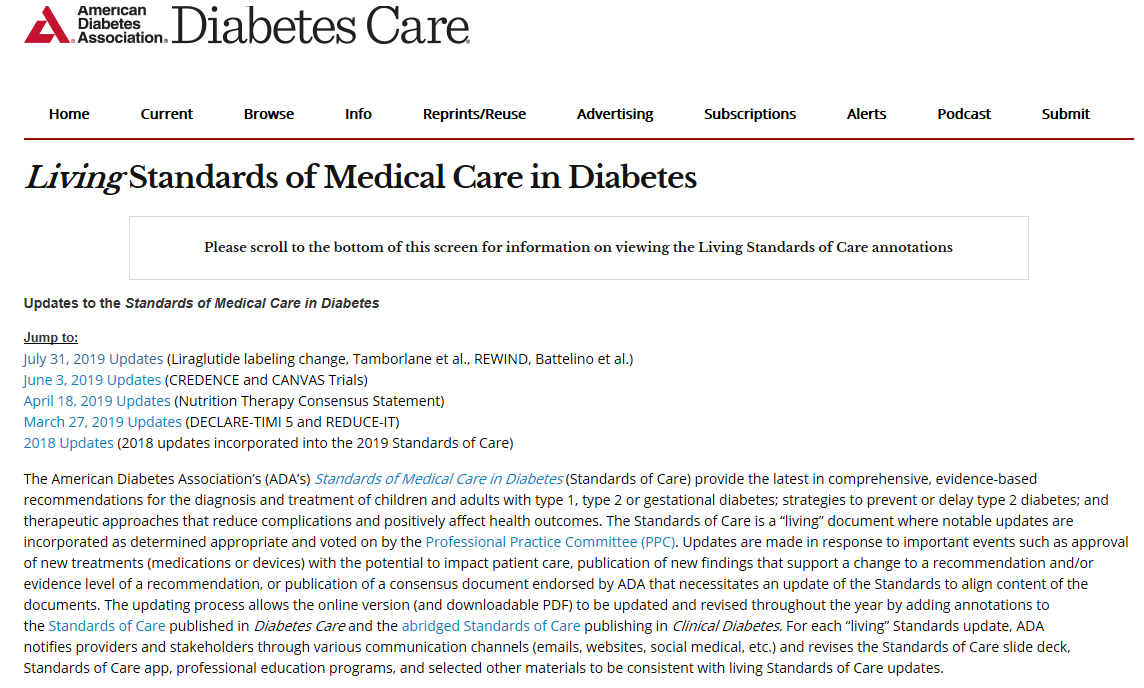Open Professional Practice Committee (PPC) link
The height and width of the screenshot is (688, 1144).
pos(551,542)
